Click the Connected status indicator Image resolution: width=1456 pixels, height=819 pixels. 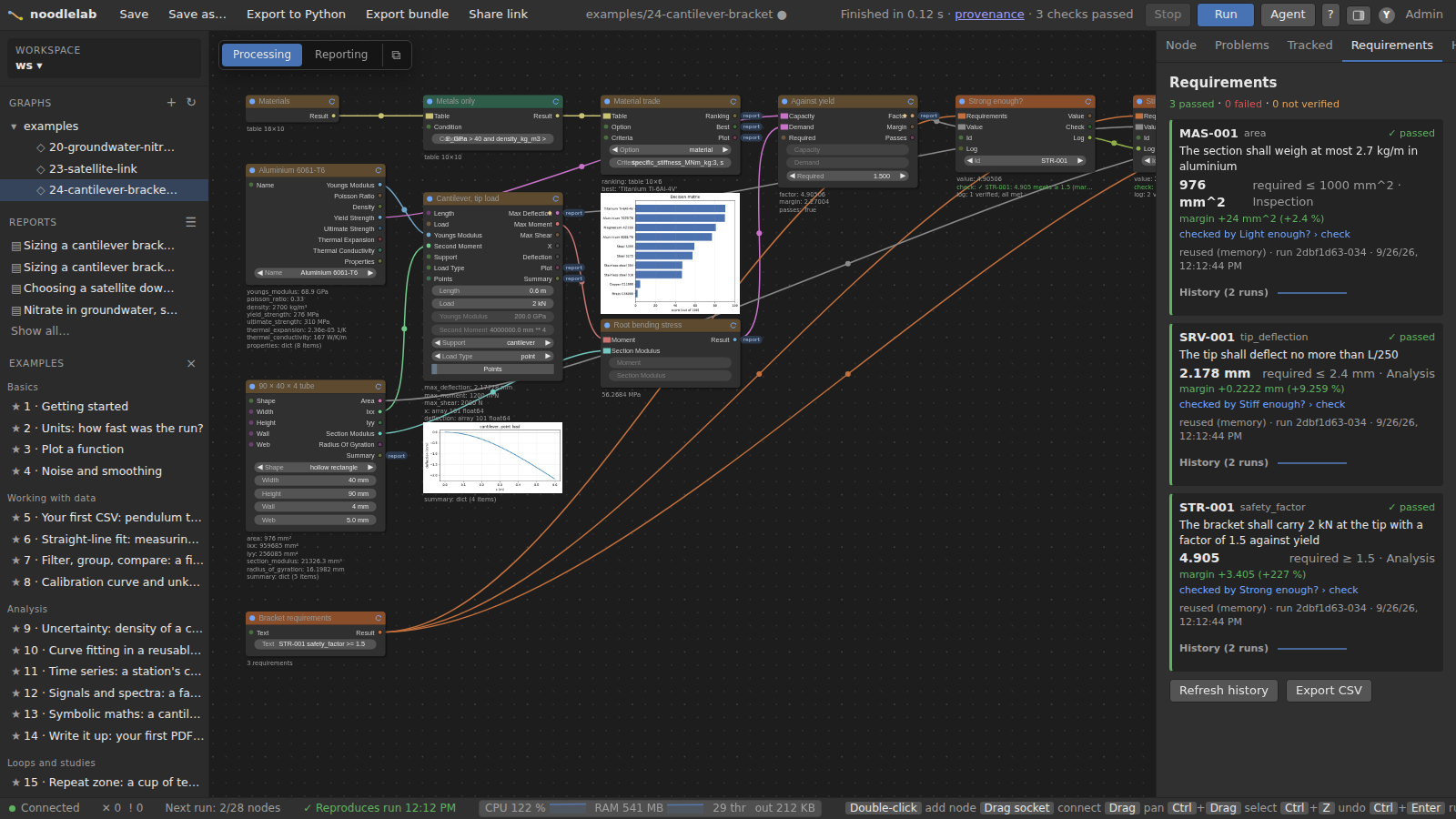(x=44, y=808)
